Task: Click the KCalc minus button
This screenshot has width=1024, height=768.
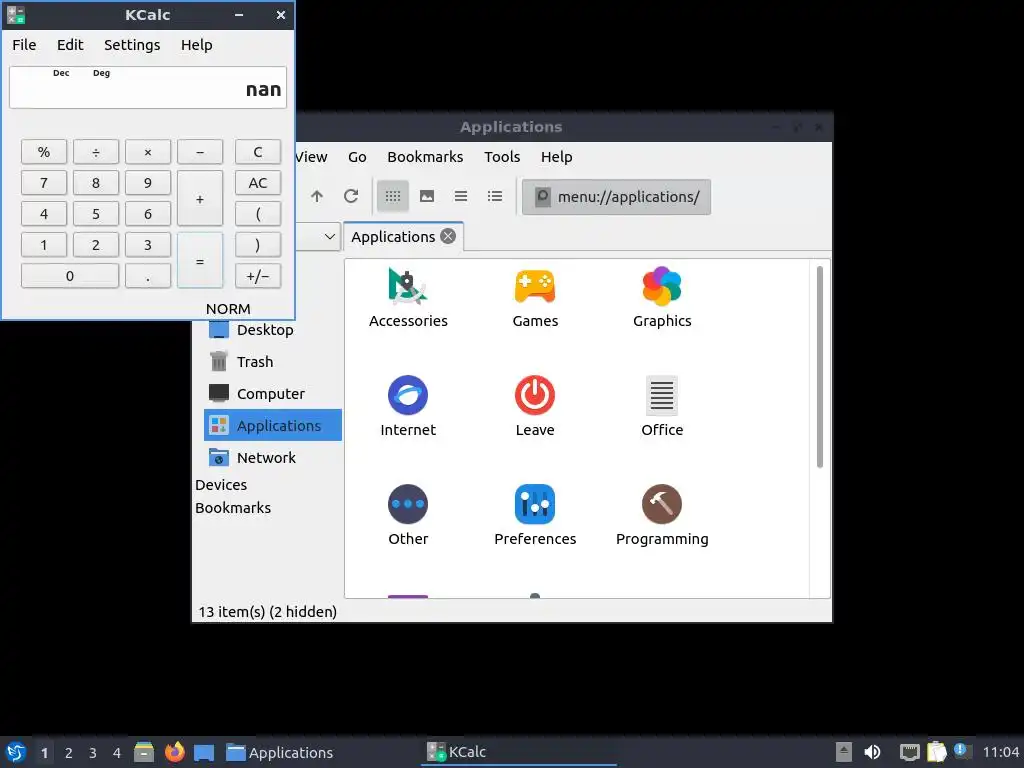Action: [200, 152]
